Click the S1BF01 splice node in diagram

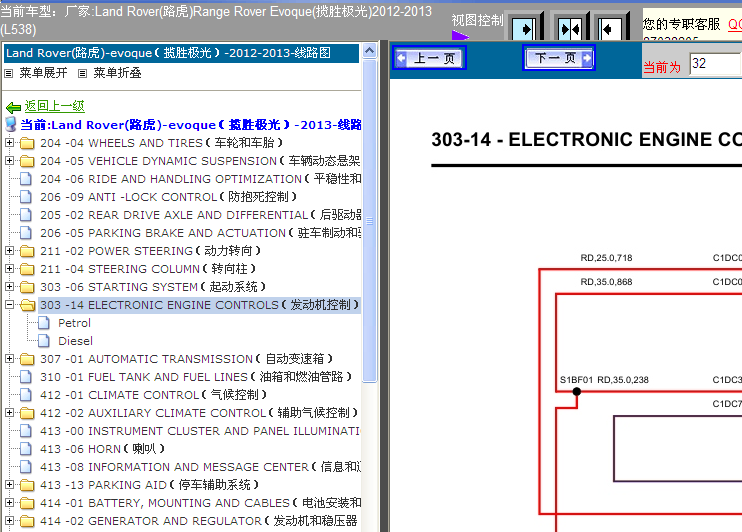point(576,391)
